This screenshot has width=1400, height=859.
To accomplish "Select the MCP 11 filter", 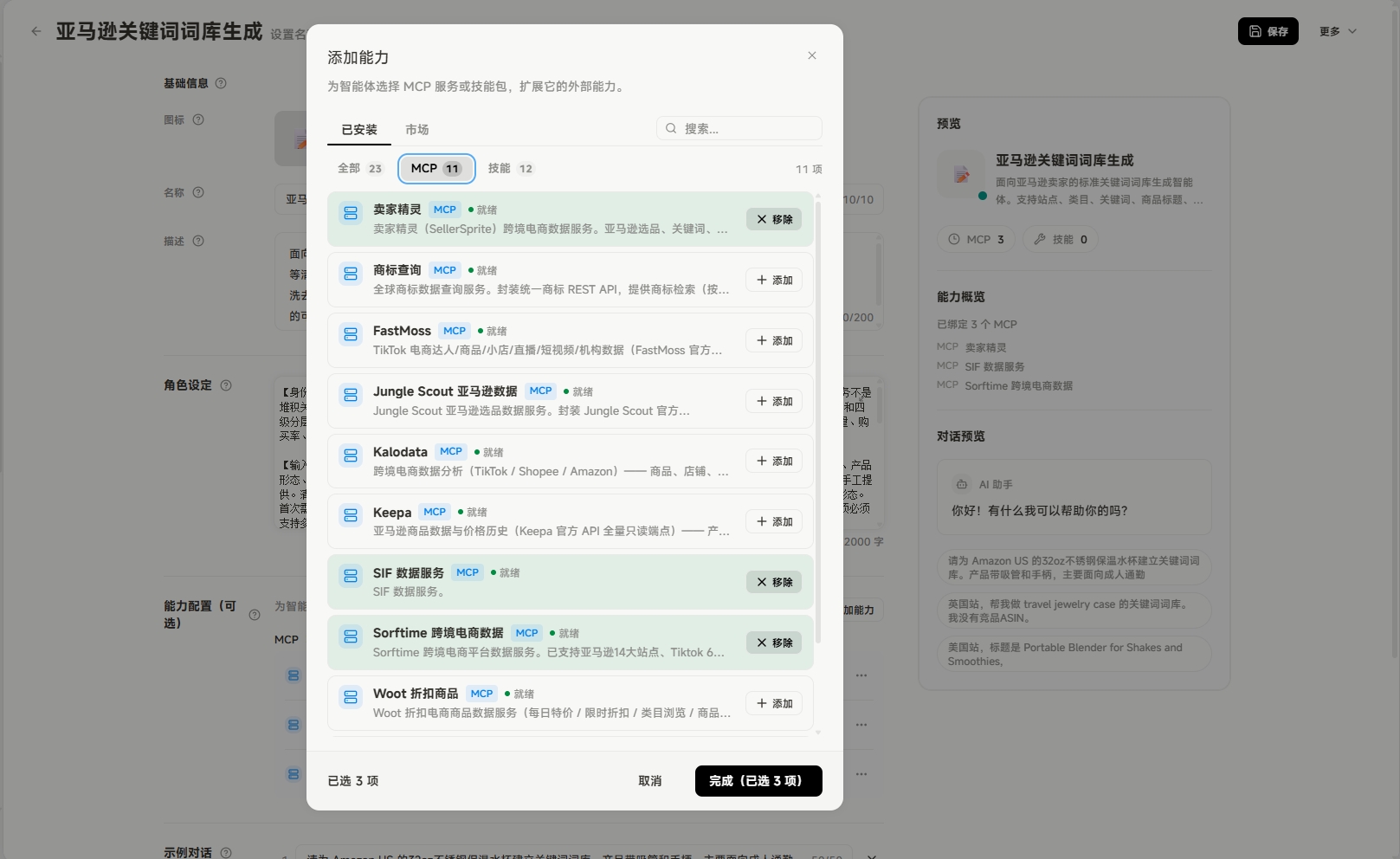I will [x=436, y=169].
